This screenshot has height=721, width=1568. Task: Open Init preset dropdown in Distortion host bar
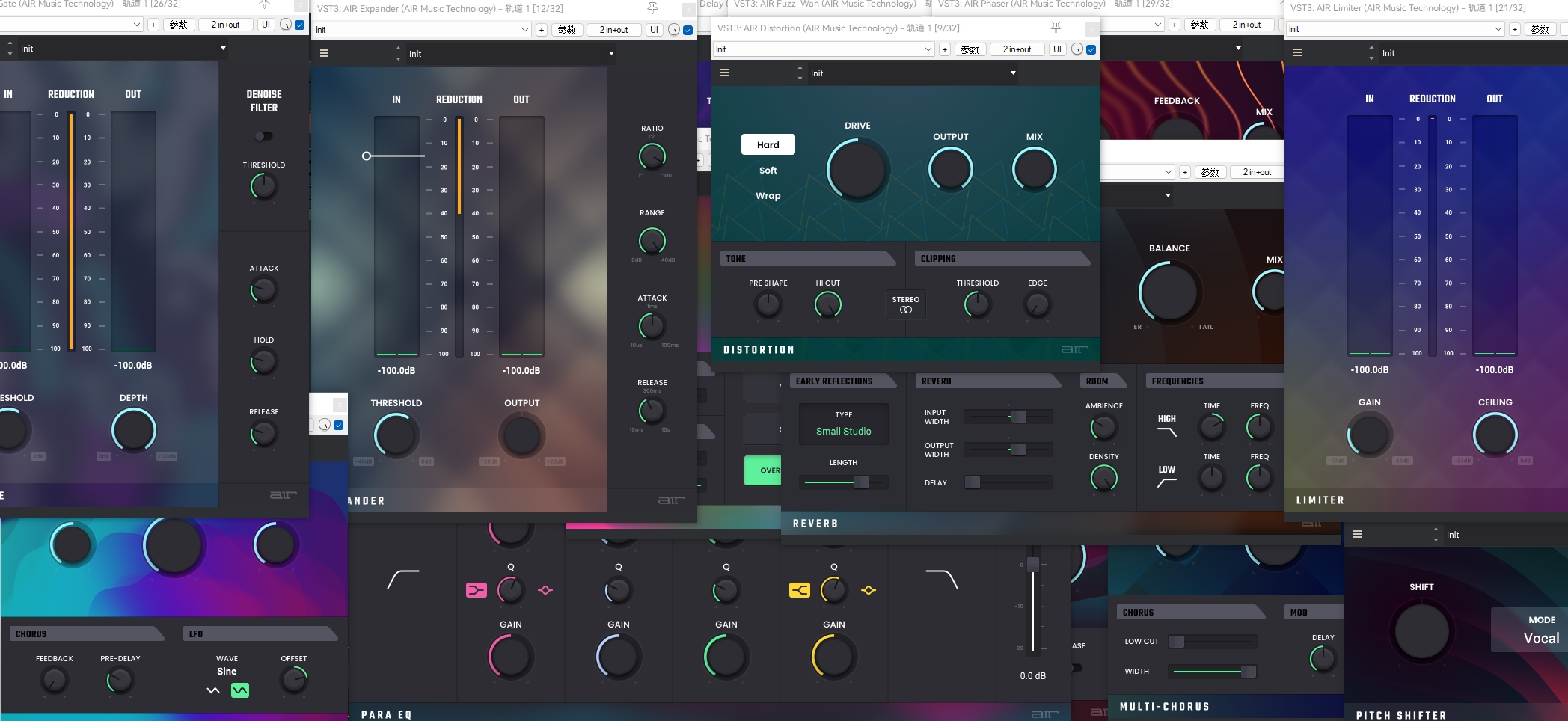(824, 49)
